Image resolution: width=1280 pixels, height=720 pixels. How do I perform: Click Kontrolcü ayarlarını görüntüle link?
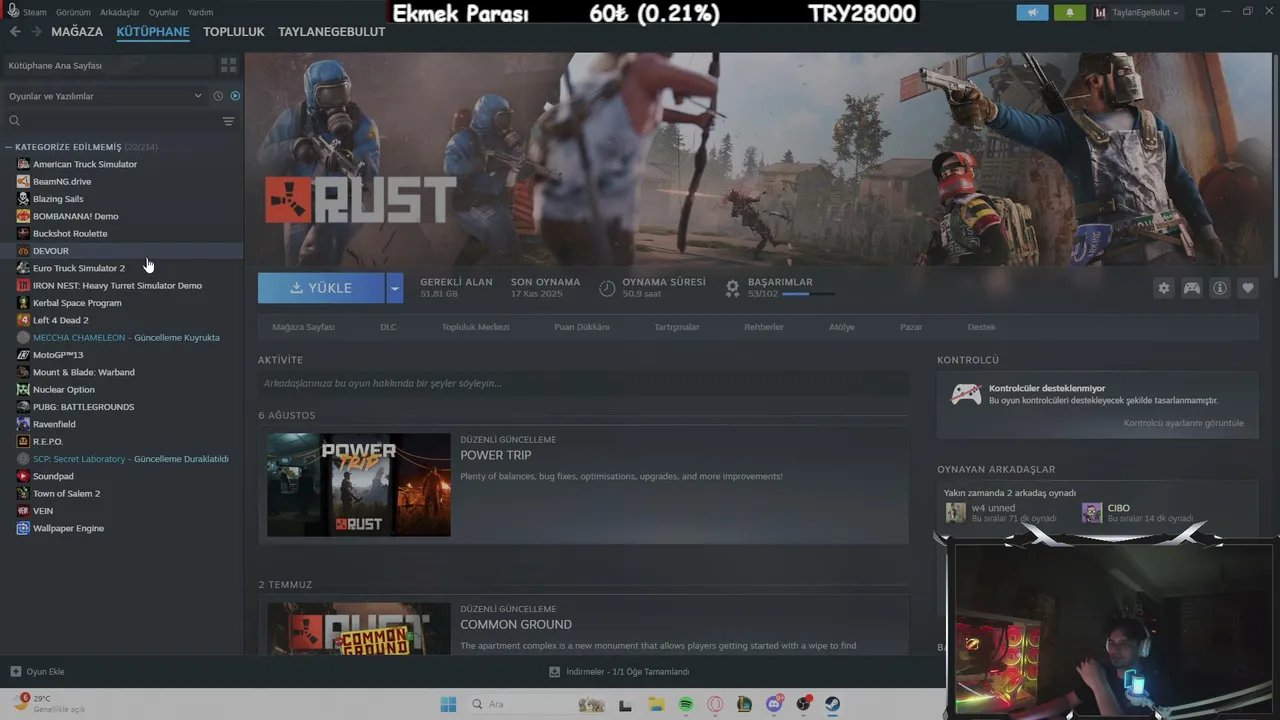(1184, 423)
